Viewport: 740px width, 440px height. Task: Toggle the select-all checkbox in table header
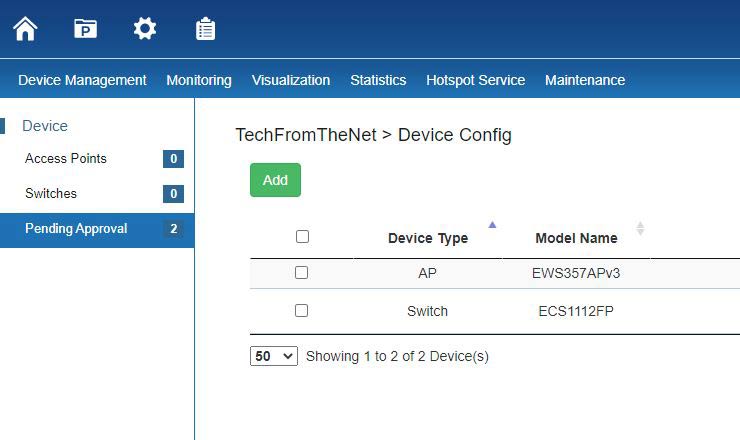point(302,237)
